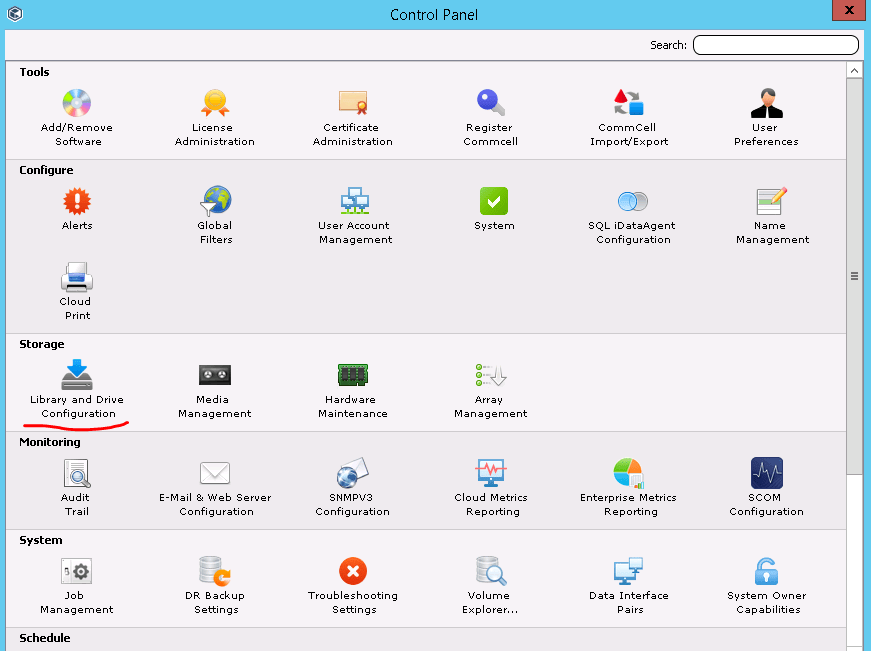Register Commcell
The image size is (871, 651).
click(490, 115)
